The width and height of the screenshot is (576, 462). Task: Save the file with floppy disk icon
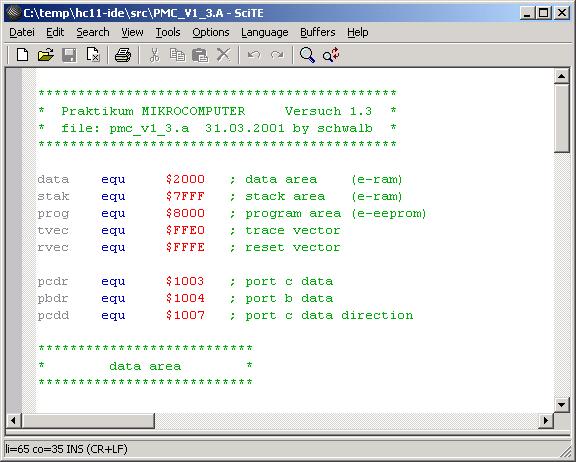pyautogui.click(x=69, y=55)
